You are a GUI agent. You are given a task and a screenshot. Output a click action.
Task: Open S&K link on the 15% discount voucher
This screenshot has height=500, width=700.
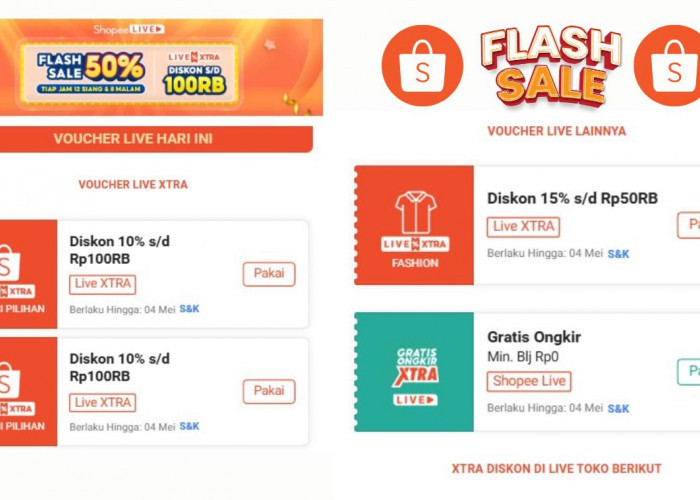click(x=619, y=254)
